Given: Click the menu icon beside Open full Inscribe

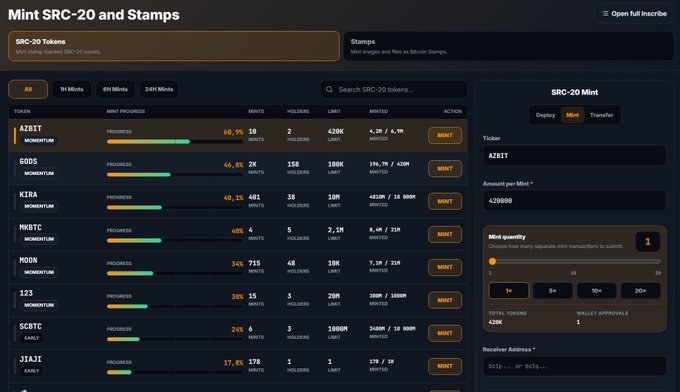Looking at the screenshot, I should click(605, 13).
